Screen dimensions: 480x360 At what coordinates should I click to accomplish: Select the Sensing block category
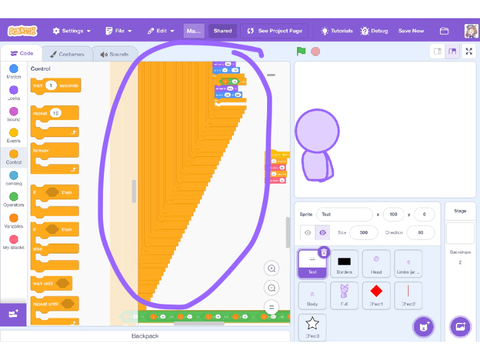pos(14,178)
